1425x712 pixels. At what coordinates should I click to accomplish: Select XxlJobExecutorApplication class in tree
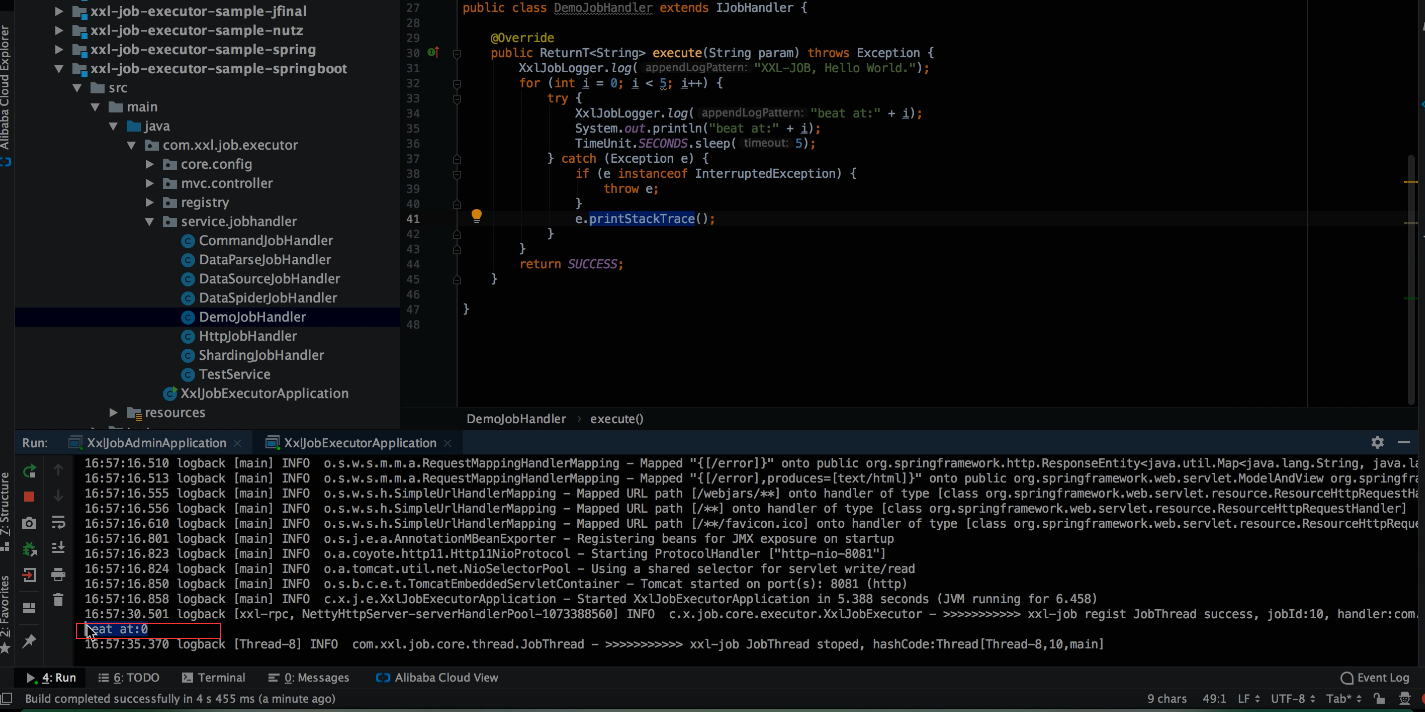click(x=264, y=393)
